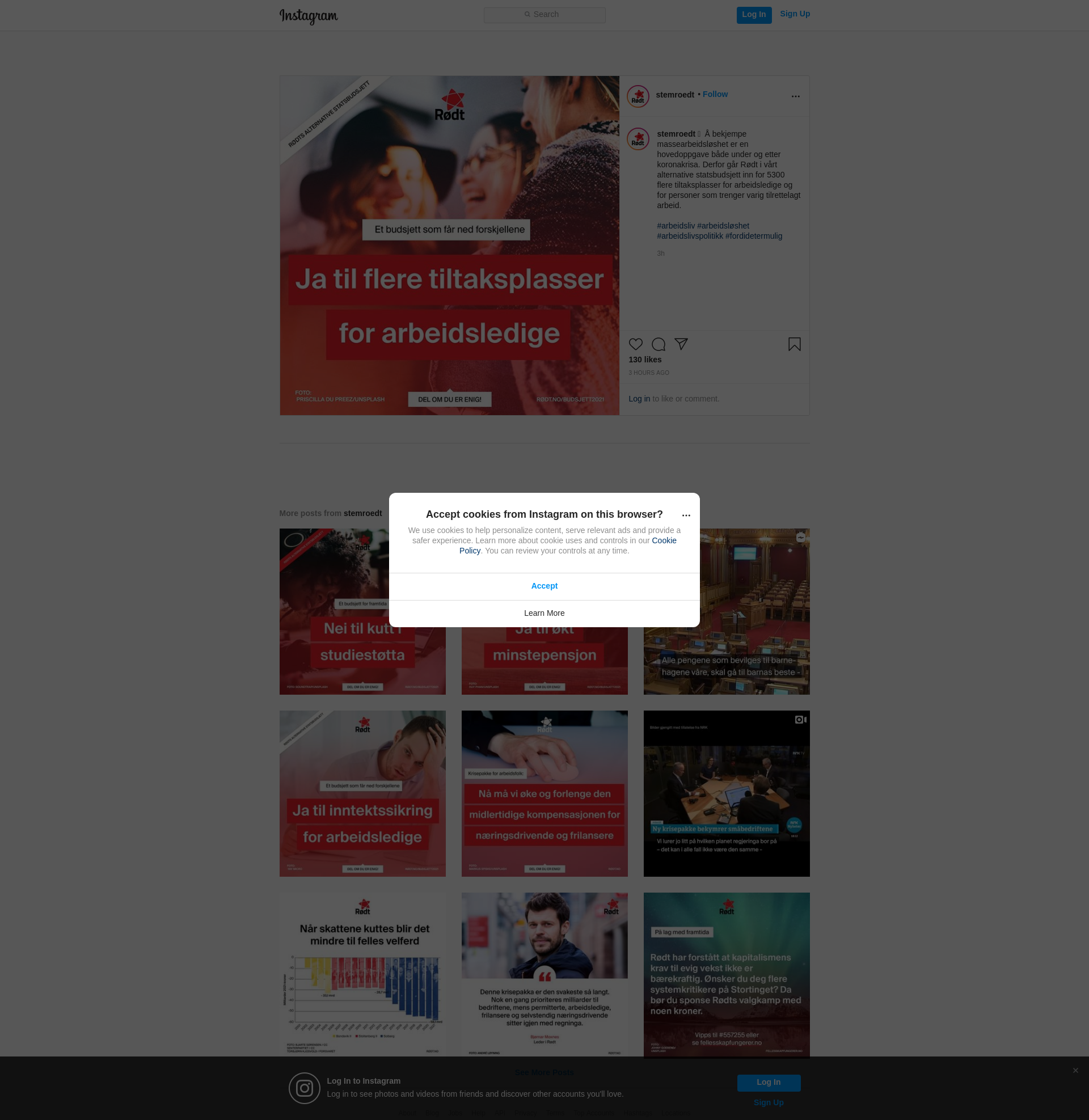Click the header Sign Up link
This screenshot has width=1089, height=1120.
795,14
